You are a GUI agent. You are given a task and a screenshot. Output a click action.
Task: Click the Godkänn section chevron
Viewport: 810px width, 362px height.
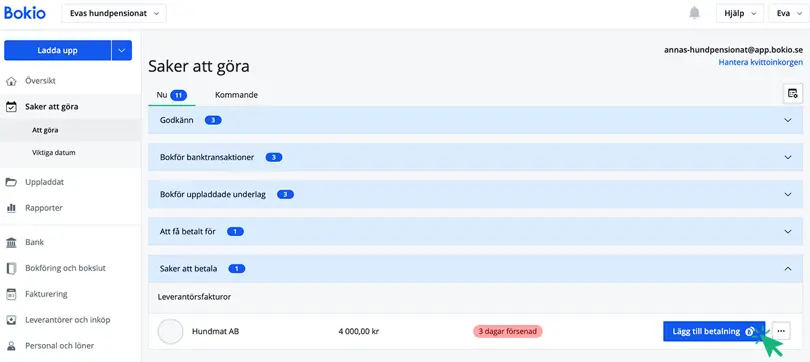788,120
